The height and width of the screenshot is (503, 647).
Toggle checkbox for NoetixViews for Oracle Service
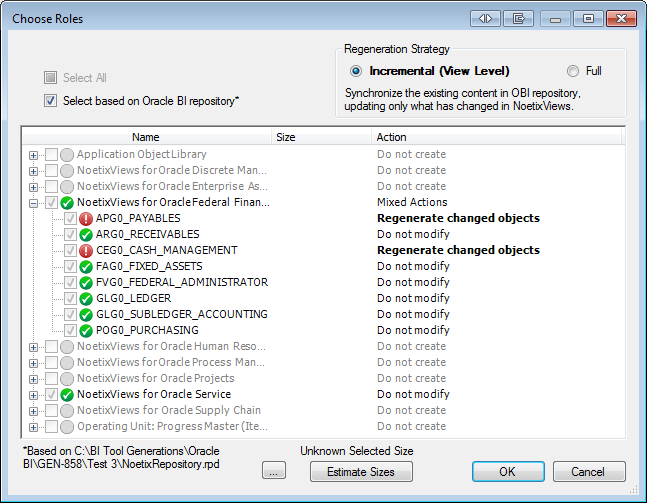pos(51,394)
